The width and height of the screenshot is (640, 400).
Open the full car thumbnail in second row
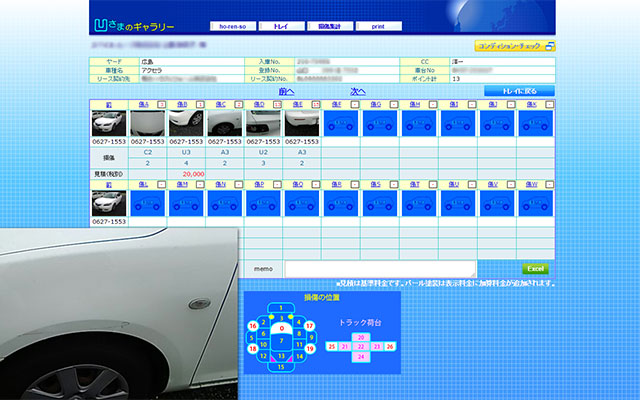pos(109,203)
